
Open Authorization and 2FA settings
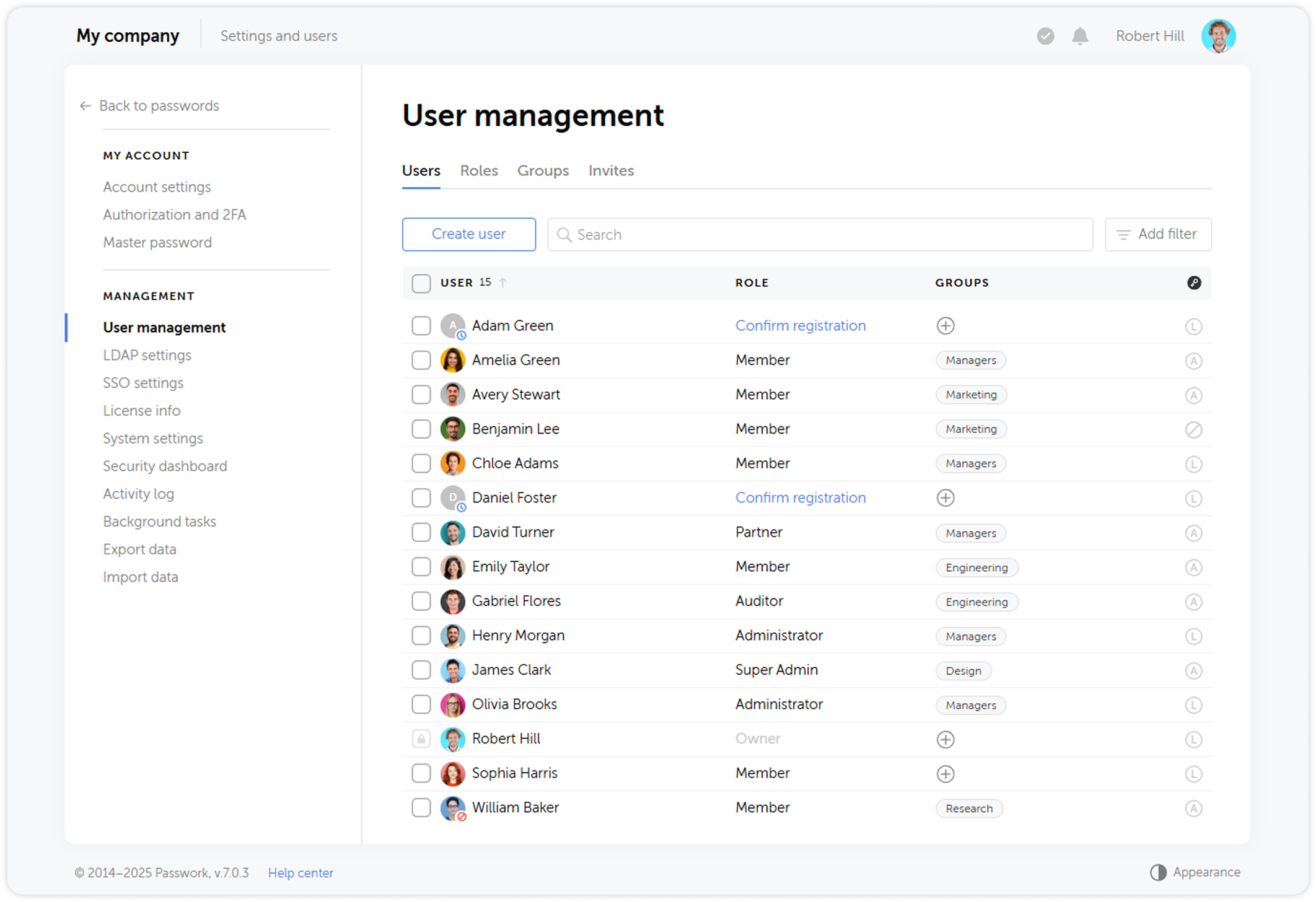(x=174, y=214)
